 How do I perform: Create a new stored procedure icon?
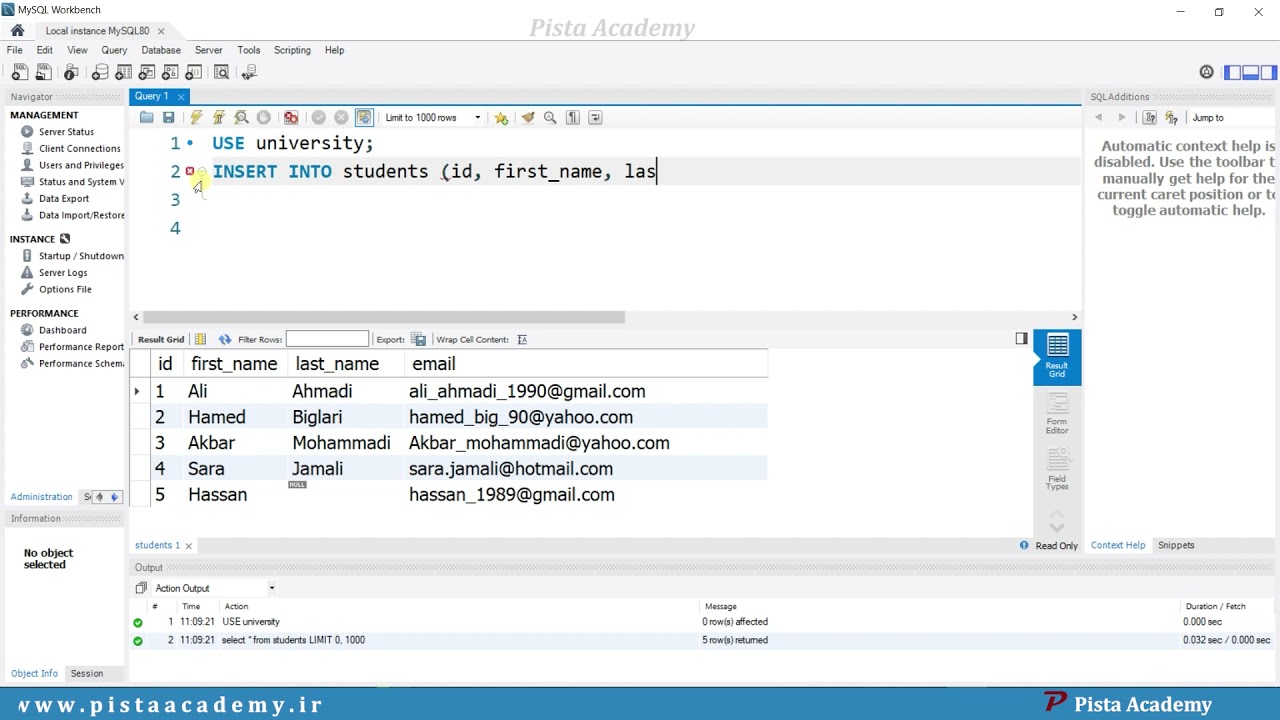click(x=171, y=72)
